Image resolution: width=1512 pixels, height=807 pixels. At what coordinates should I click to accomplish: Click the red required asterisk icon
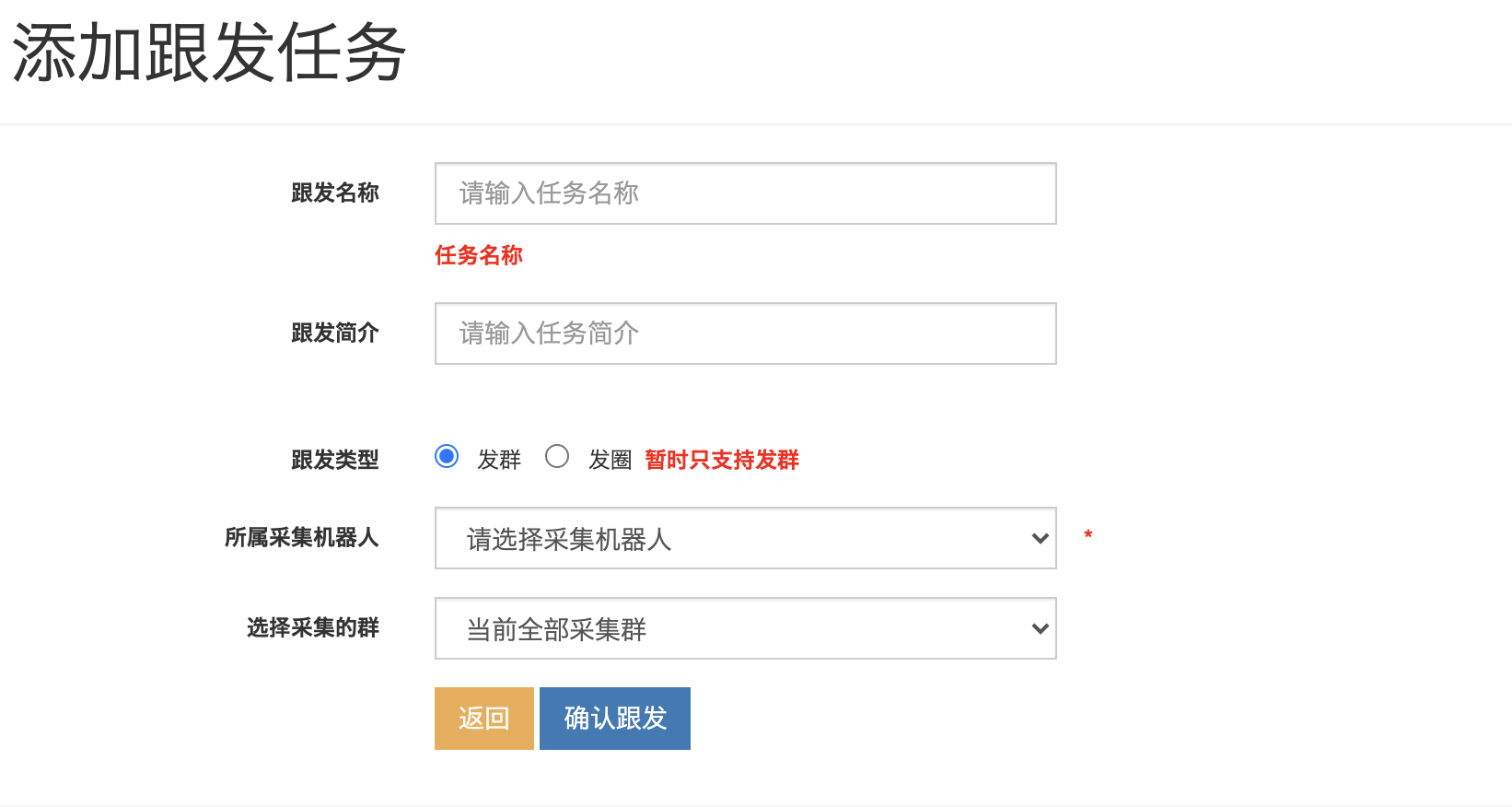pyautogui.click(x=1088, y=535)
